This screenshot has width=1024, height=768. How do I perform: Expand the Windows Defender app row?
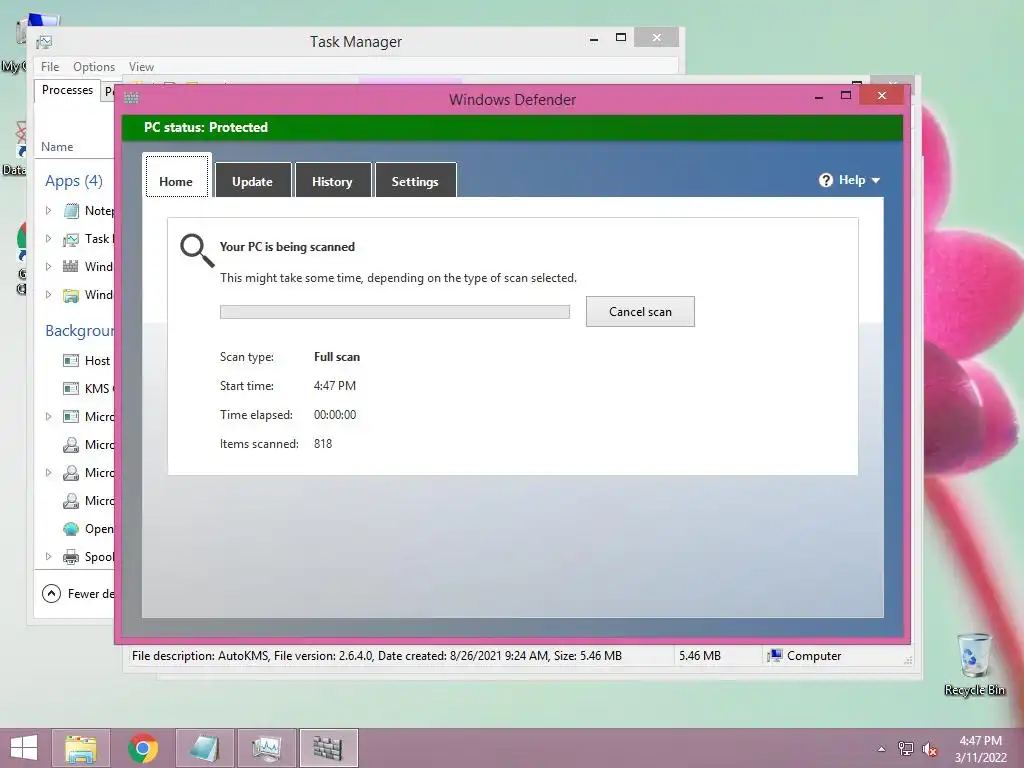(x=48, y=266)
